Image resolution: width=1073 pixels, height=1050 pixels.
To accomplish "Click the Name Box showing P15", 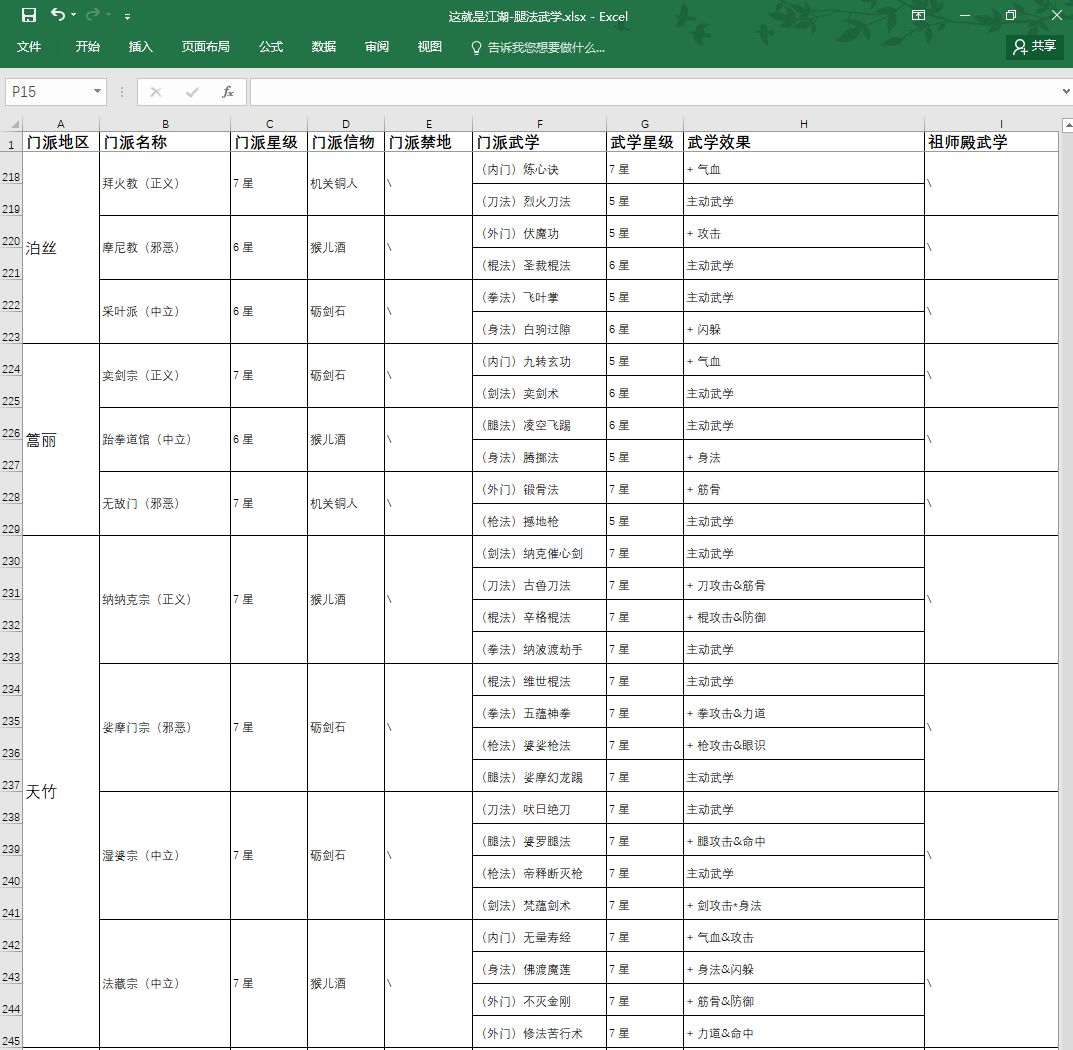I will [x=48, y=92].
